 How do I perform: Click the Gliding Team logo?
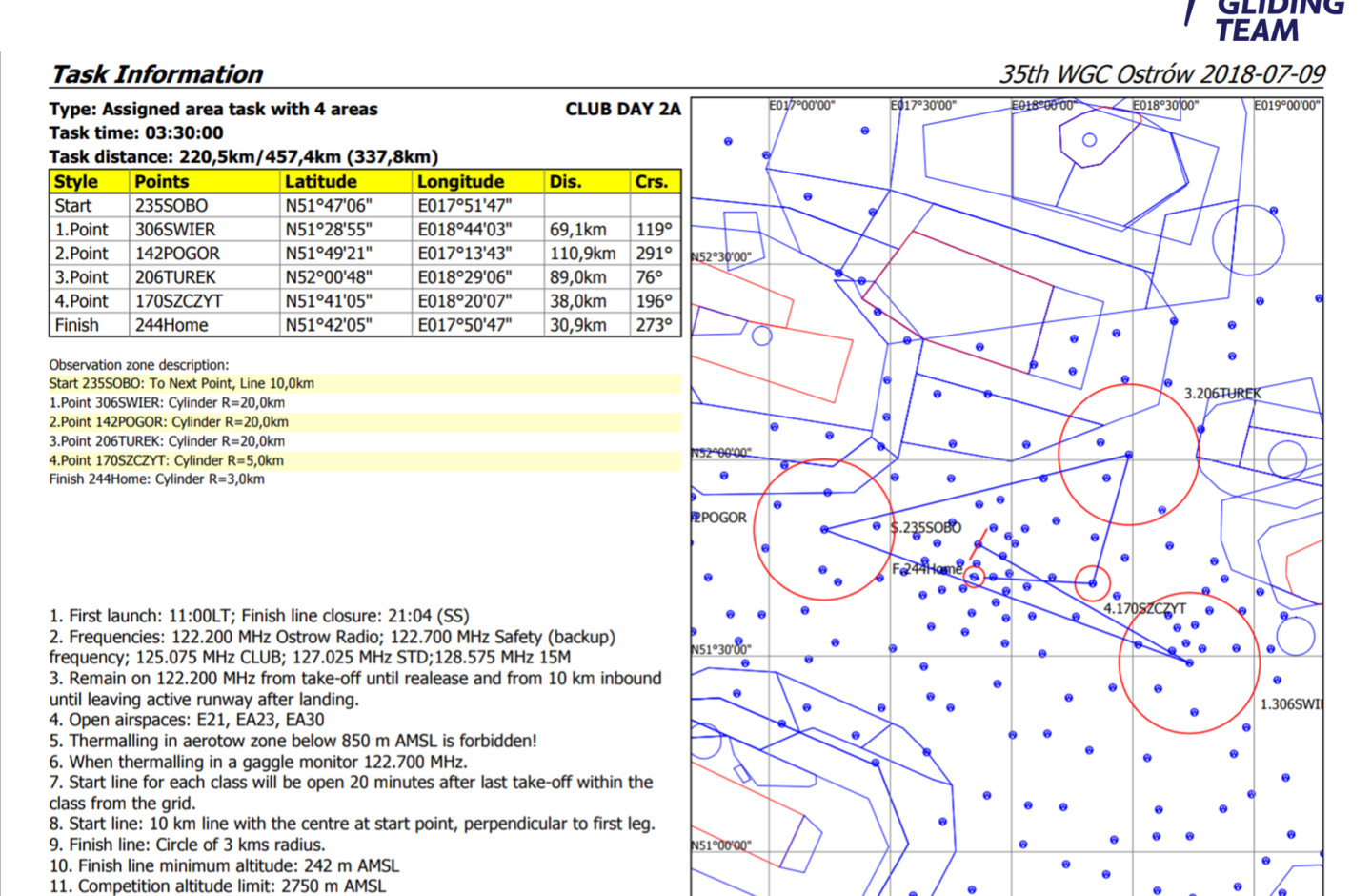[1267, 19]
